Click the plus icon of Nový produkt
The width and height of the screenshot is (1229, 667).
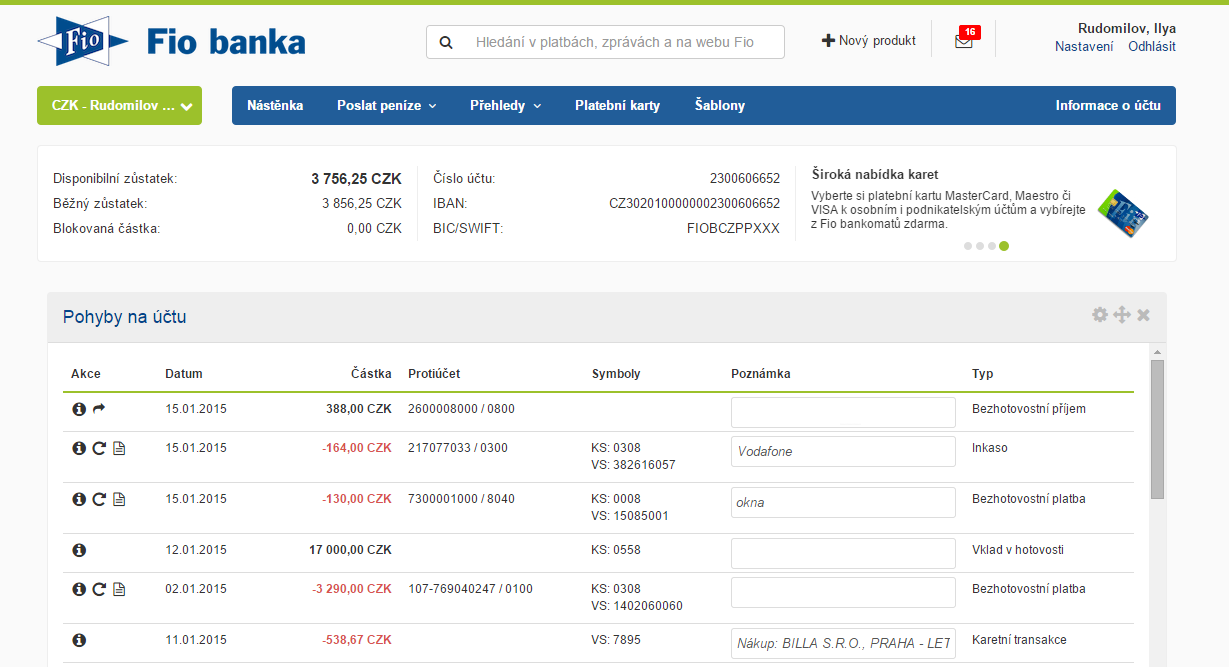click(x=828, y=41)
